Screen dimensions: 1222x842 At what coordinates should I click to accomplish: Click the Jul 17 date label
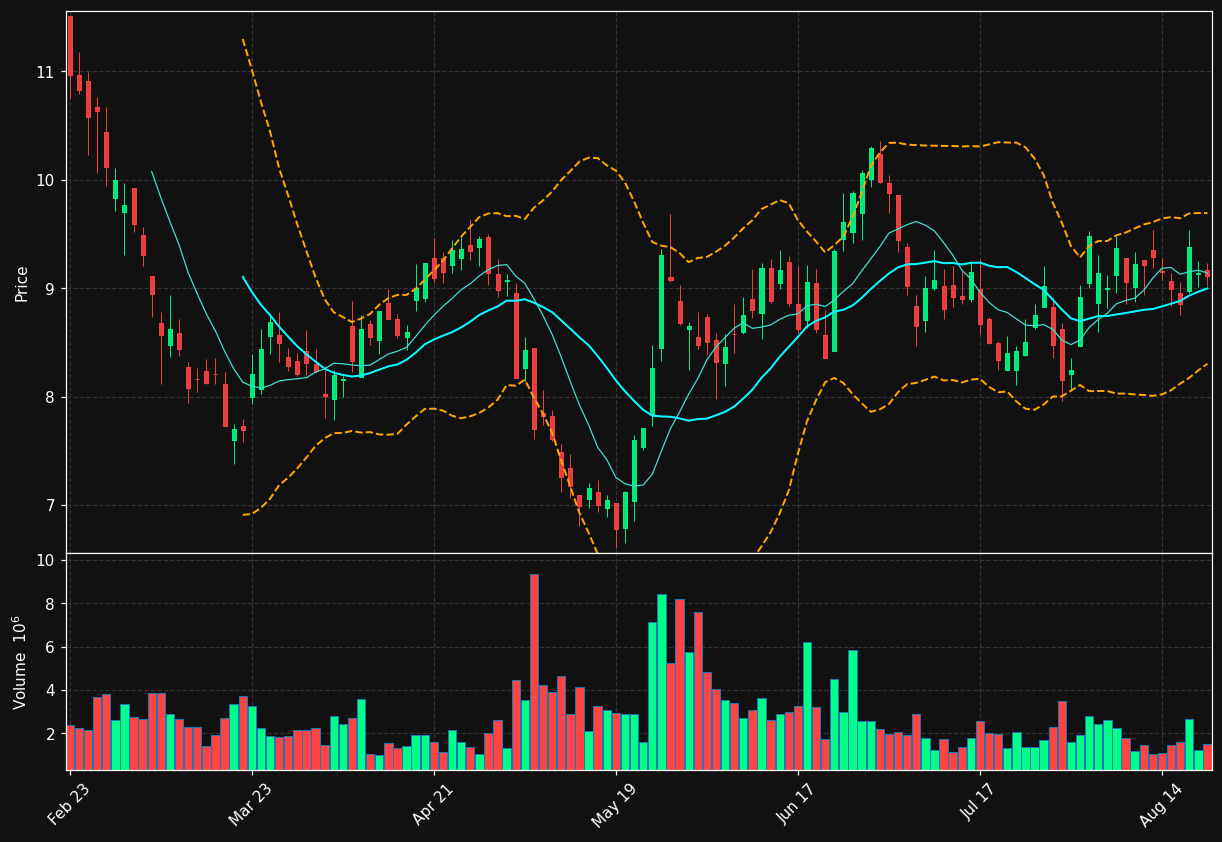click(979, 803)
